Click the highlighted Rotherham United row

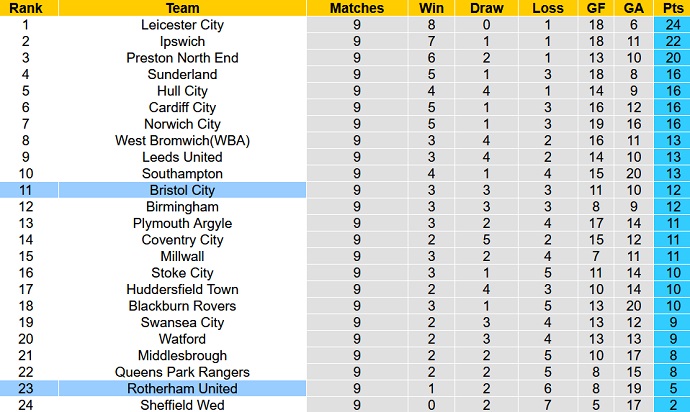click(183, 388)
